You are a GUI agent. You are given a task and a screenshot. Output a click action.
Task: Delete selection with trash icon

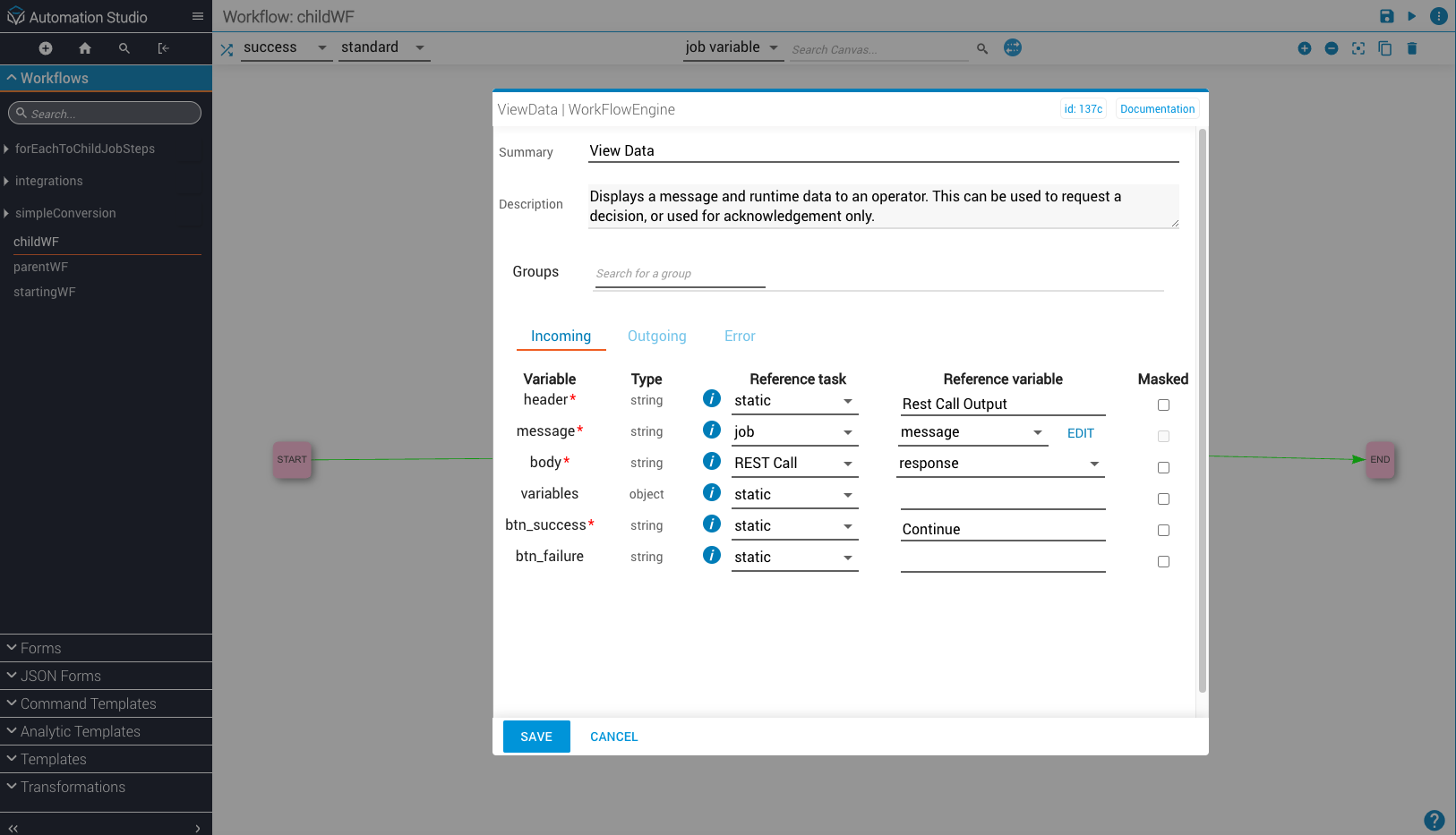tap(1412, 48)
